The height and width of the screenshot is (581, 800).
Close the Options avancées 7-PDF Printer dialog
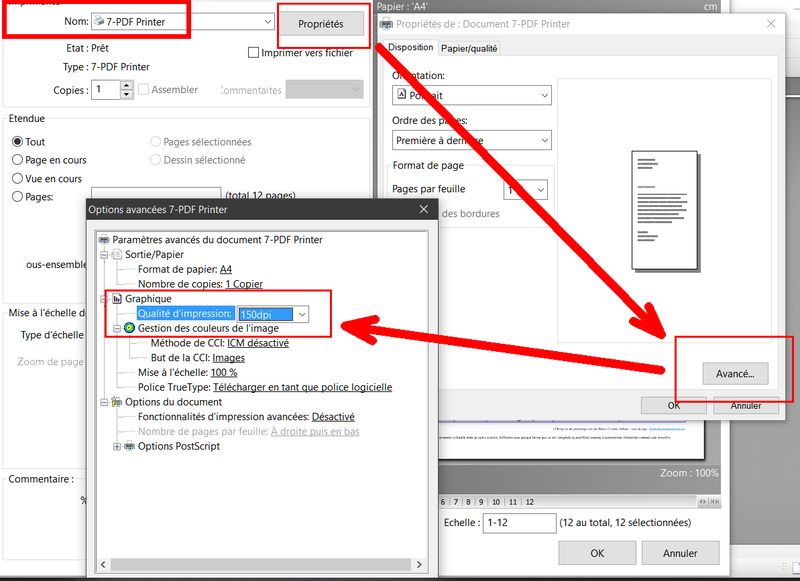[x=423, y=209]
